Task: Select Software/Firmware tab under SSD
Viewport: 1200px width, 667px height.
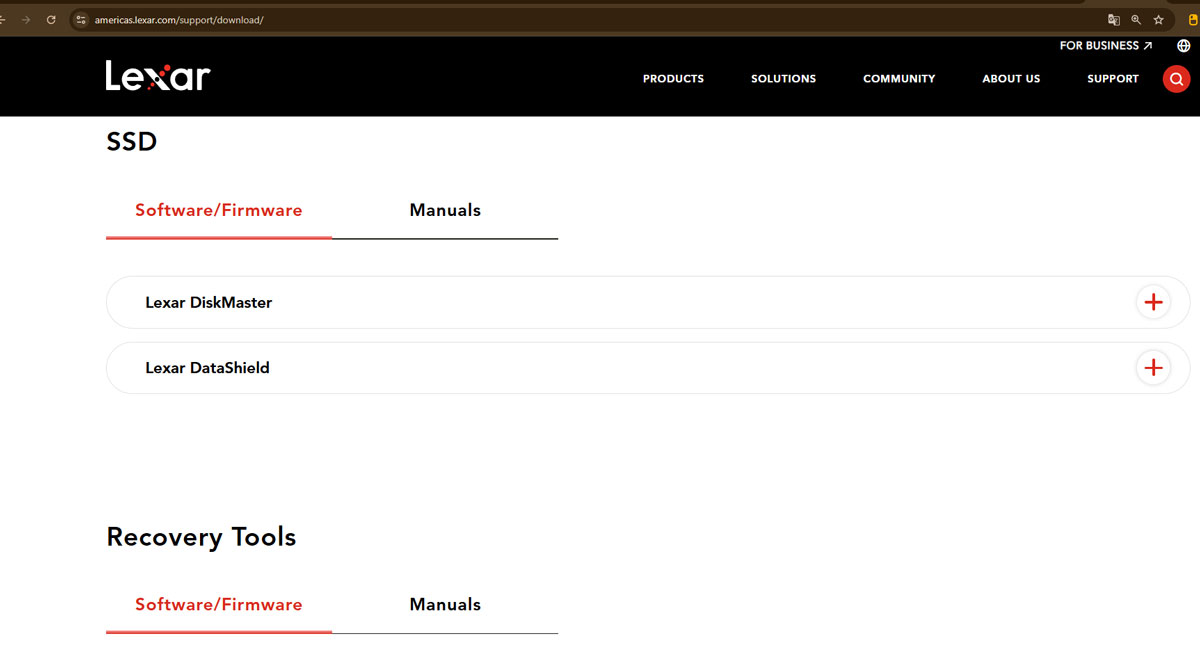Action: (218, 210)
